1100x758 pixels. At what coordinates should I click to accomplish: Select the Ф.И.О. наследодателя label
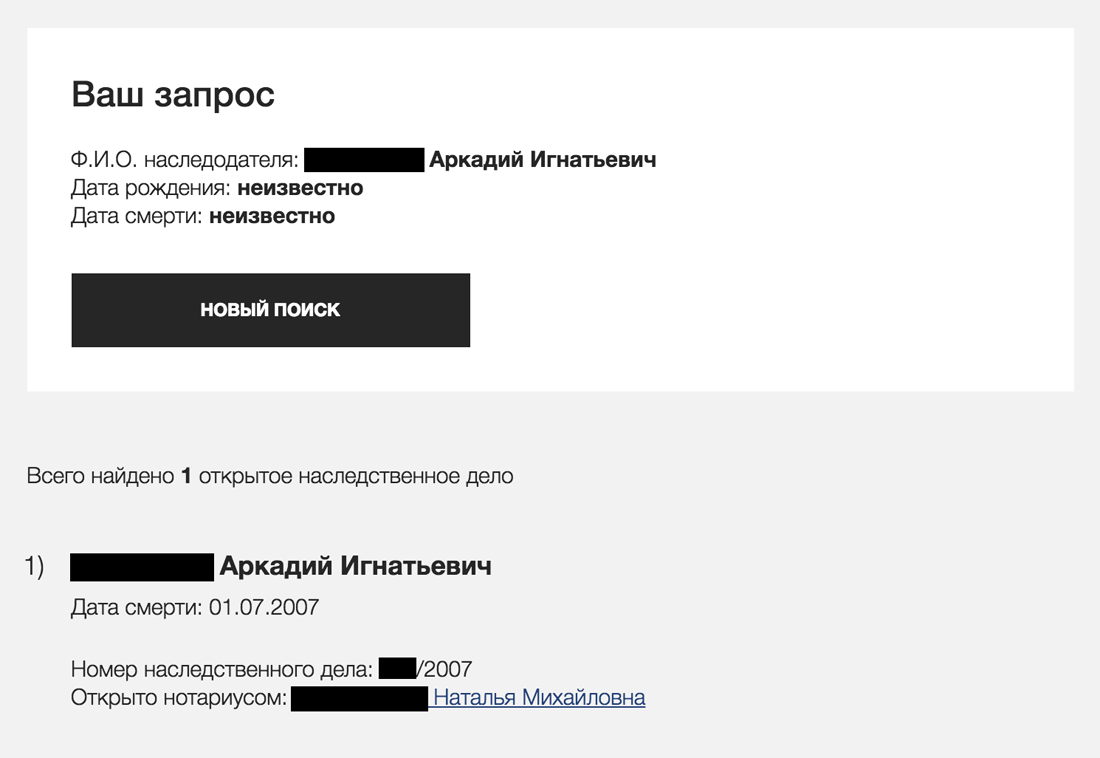(185, 160)
